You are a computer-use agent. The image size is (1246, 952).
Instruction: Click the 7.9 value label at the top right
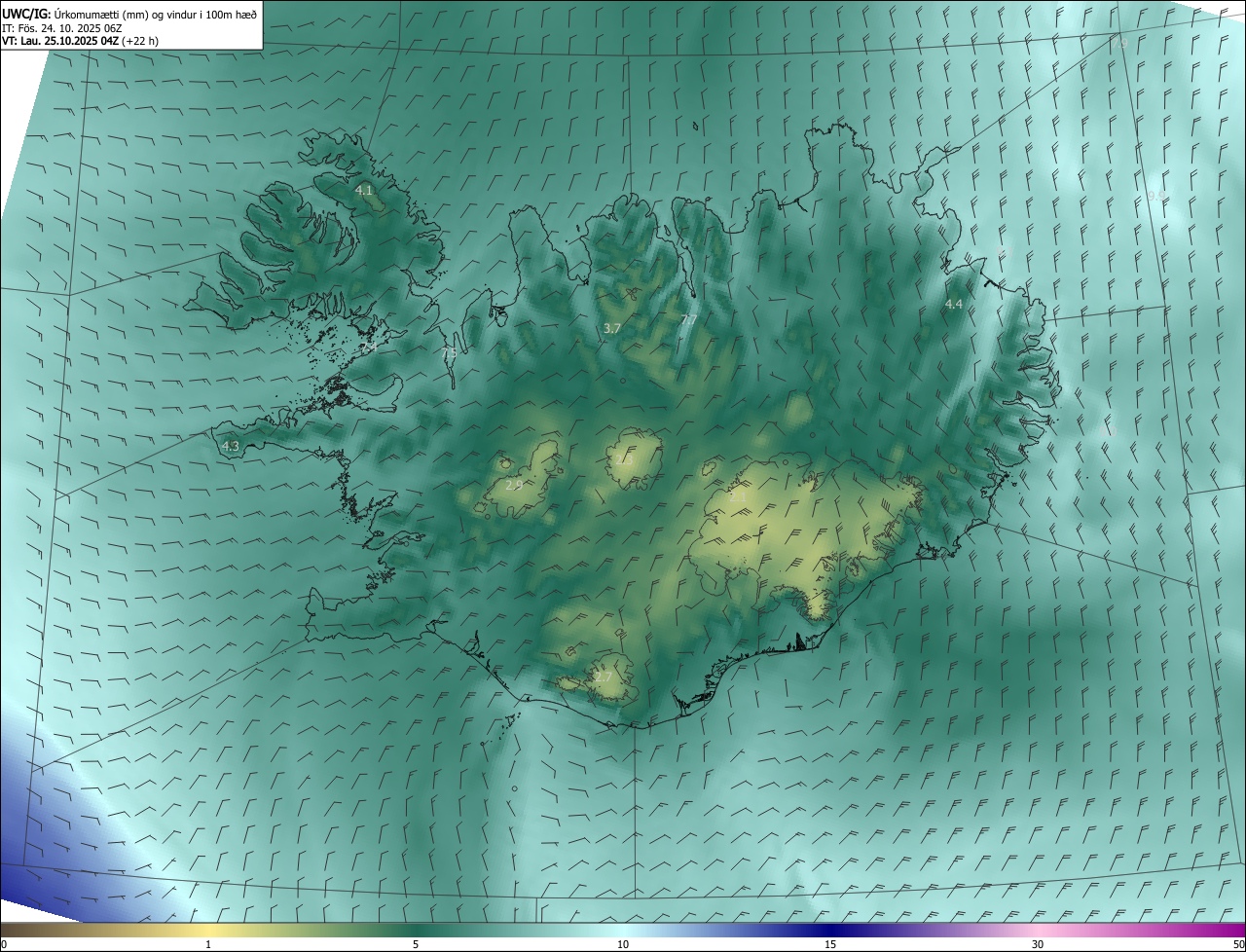[1119, 45]
